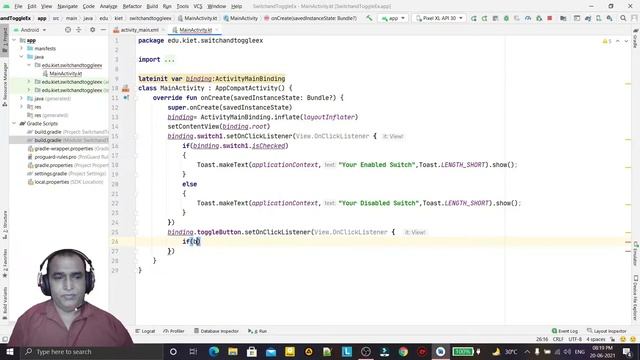Toggle the Favorites tool window tab
640x360 pixels.
[4, 263]
